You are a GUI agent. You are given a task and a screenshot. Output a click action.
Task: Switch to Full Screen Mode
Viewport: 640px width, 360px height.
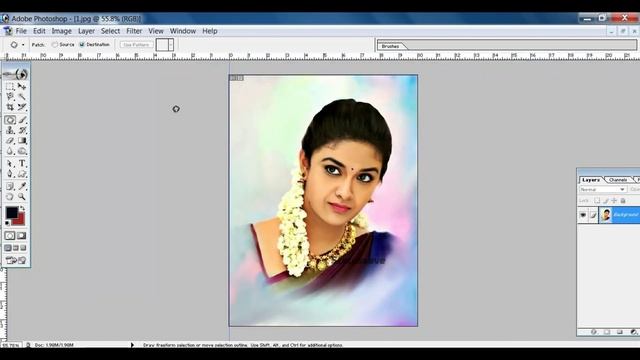click(23, 248)
